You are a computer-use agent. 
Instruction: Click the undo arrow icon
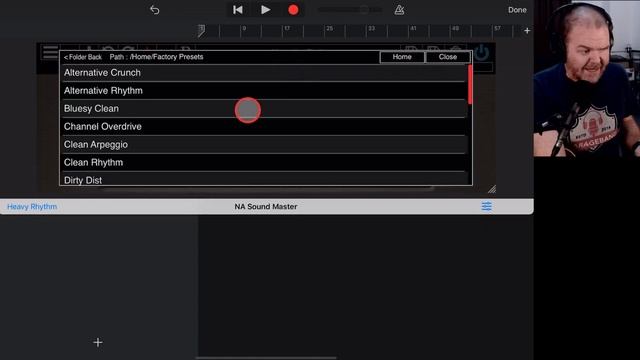[155, 10]
